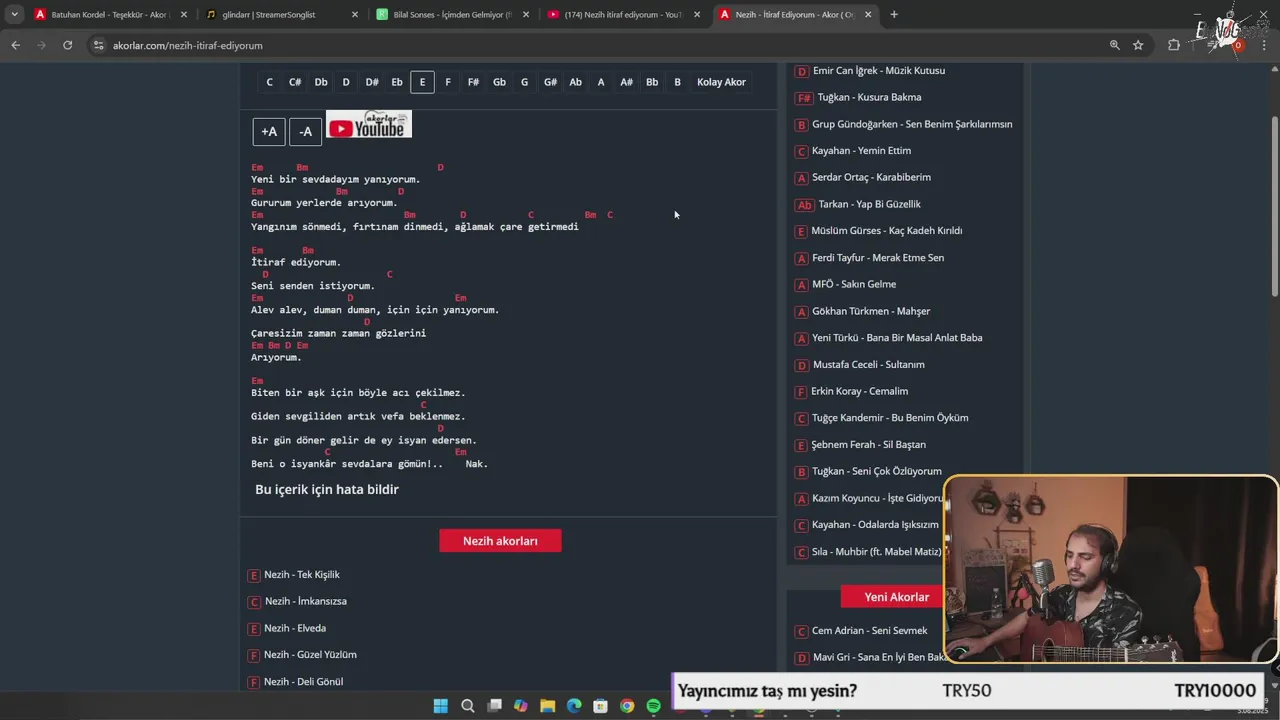
Task: Transpose chords to F#
Action: point(473,82)
